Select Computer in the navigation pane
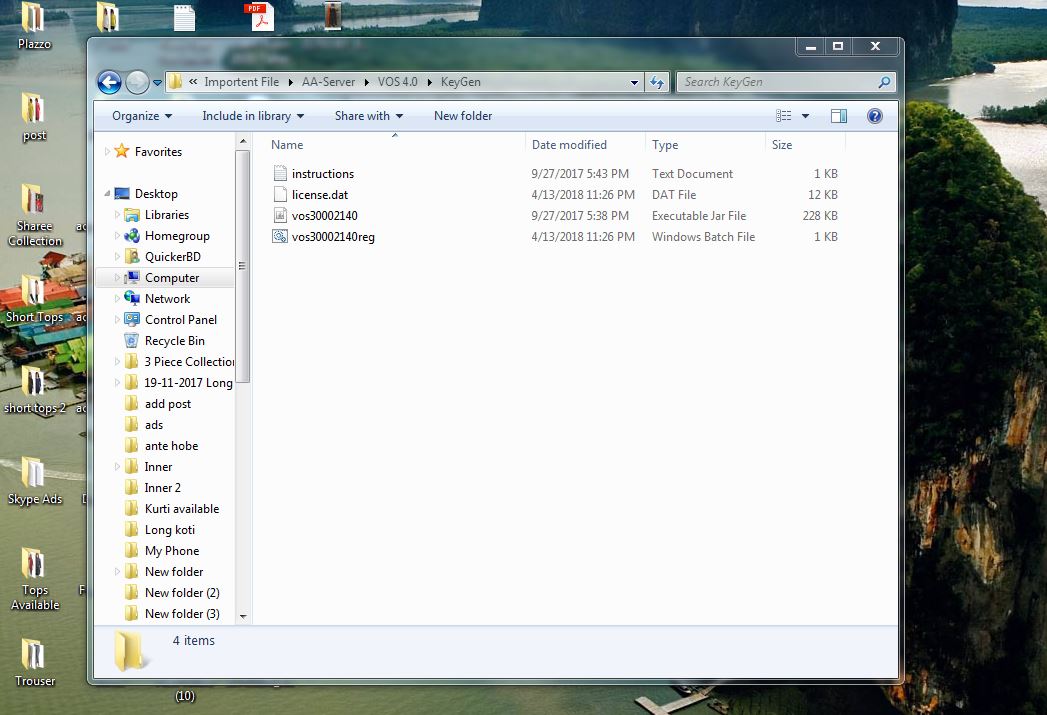The image size is (1047, 715). click(172, 278)
